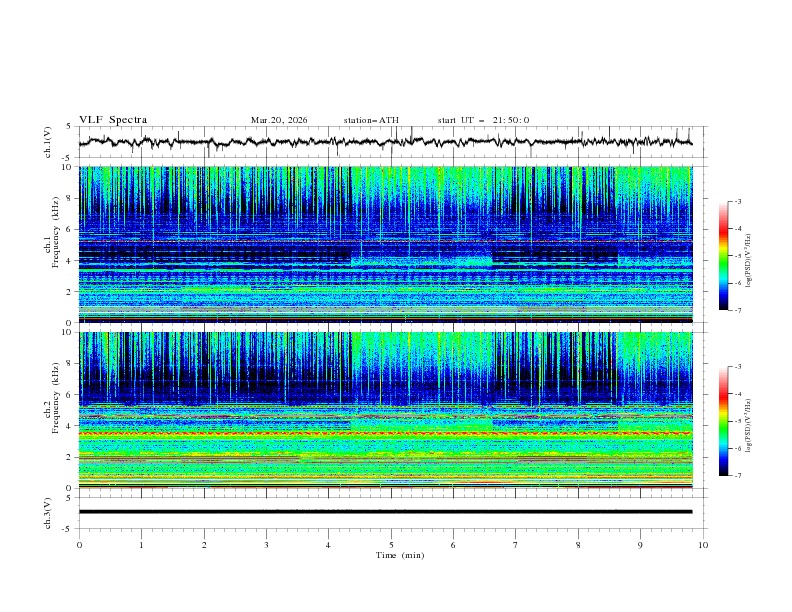This screenshot has height=612, width=792.
Task: Click the -7 tick on the lower colorbar
Action: pos(738,476)
